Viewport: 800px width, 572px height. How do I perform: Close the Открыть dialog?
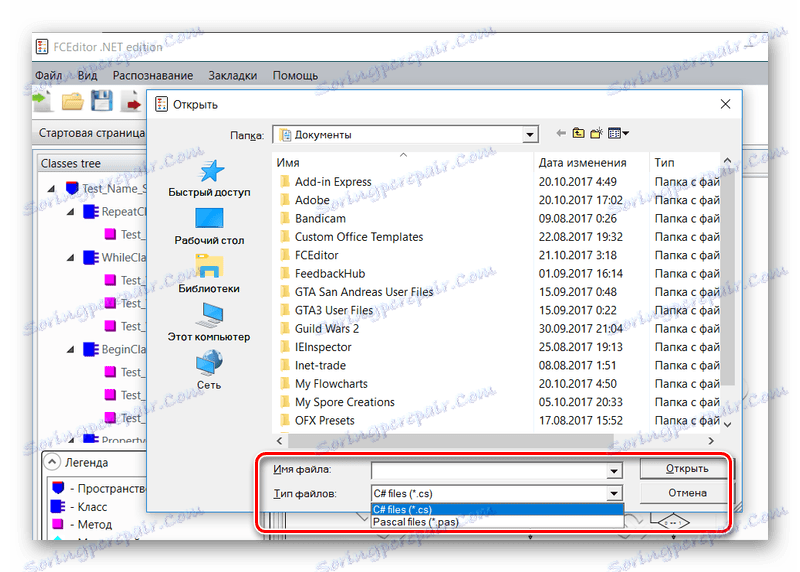coord(725,104)
